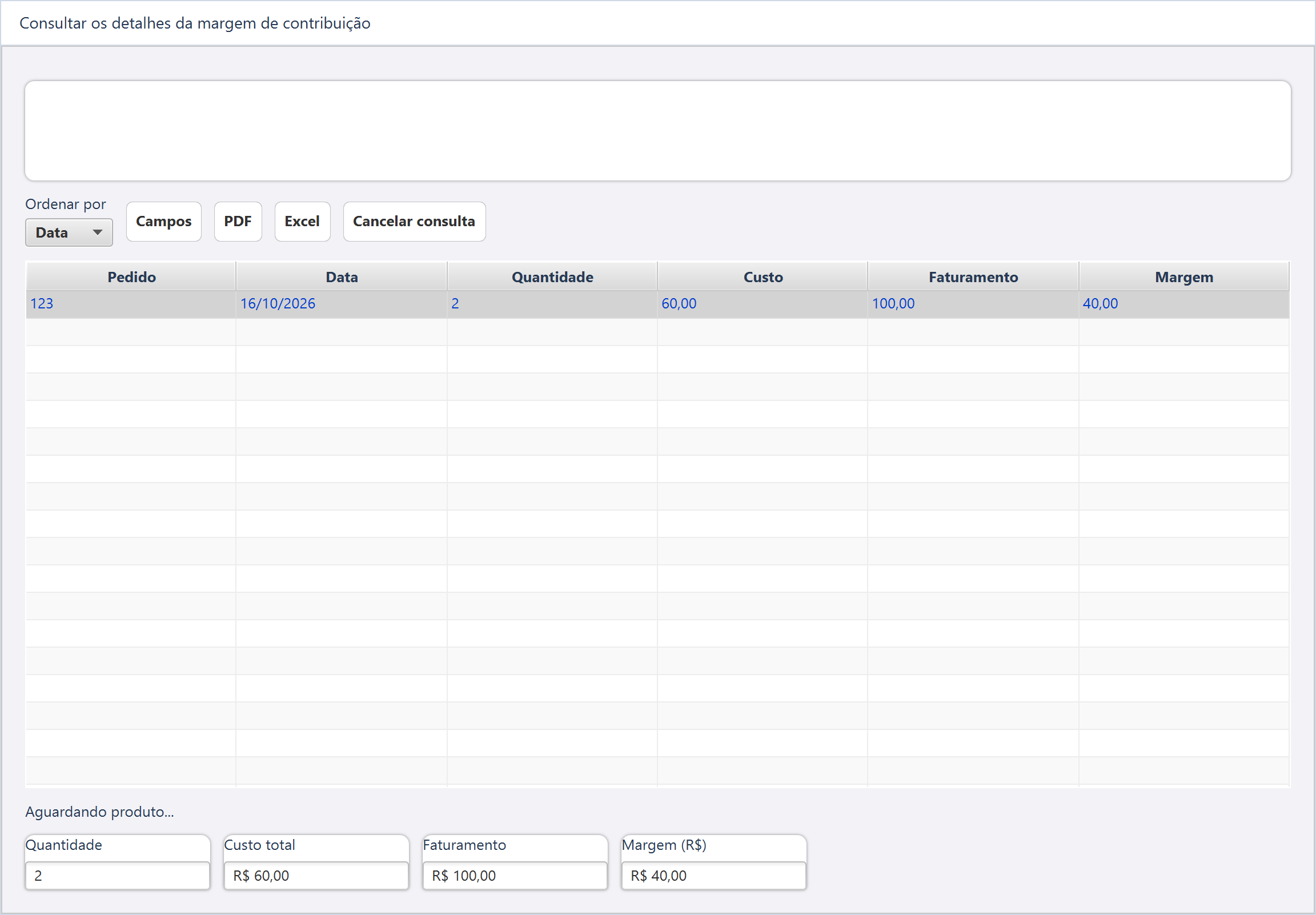Click the Faturamento column header
The height and width of the screenshot is (915, 1316).
point(973,277)
